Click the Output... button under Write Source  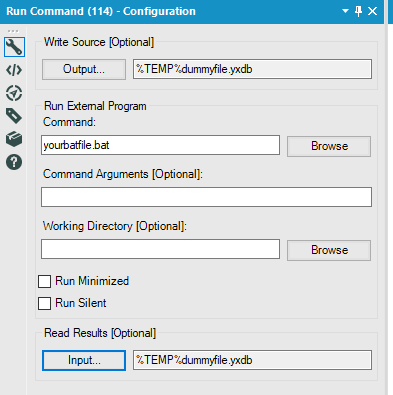point(84,69)
